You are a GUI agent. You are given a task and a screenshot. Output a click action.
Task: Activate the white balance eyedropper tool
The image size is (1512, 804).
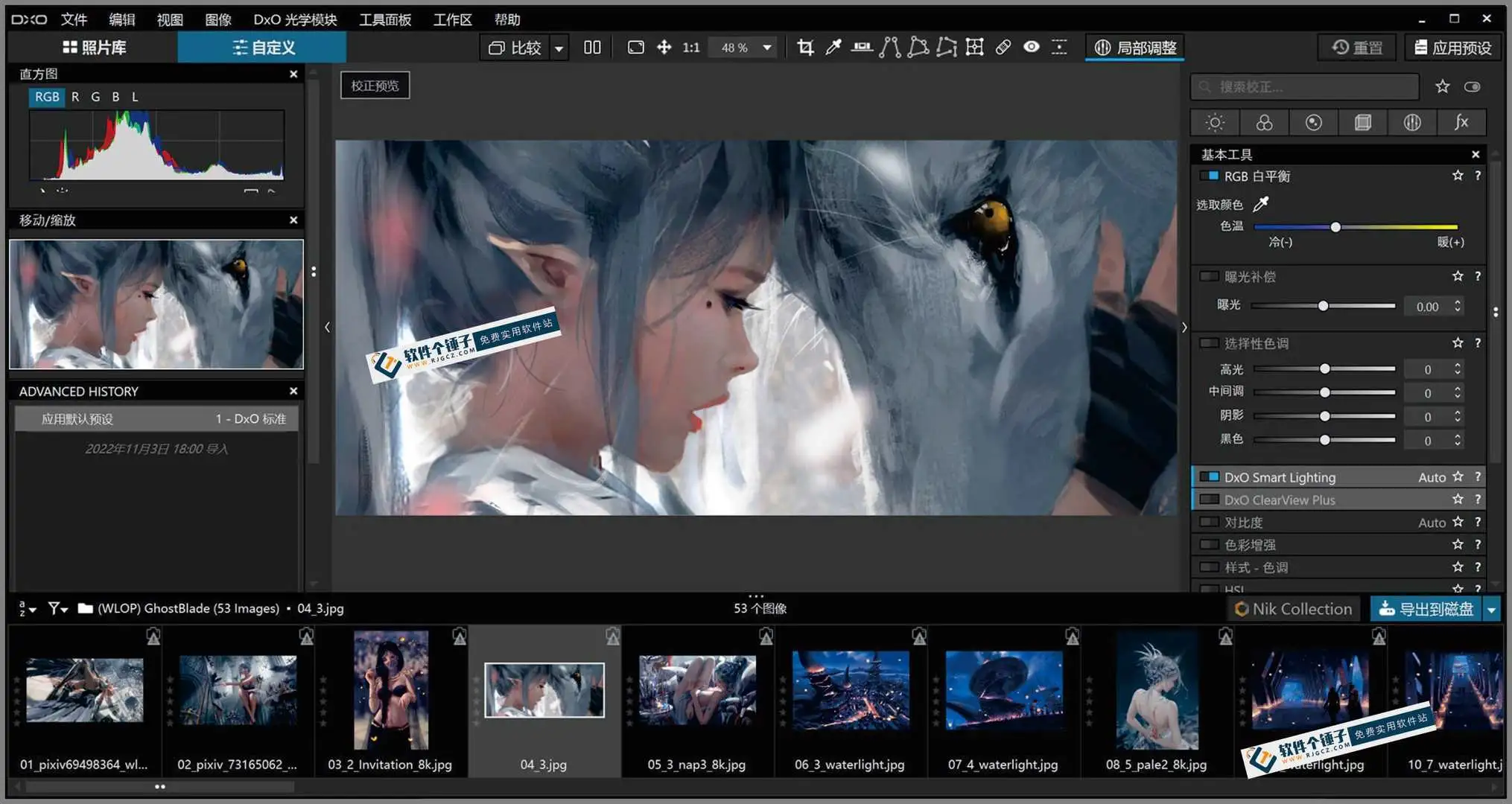pos(833,47)
